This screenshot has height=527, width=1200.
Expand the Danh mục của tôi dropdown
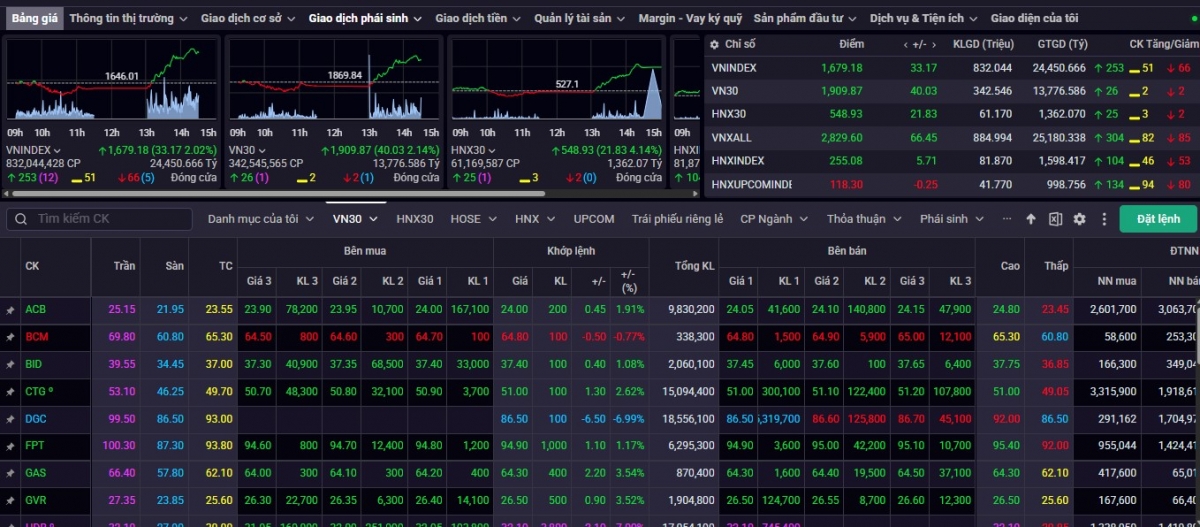point(260,219)
